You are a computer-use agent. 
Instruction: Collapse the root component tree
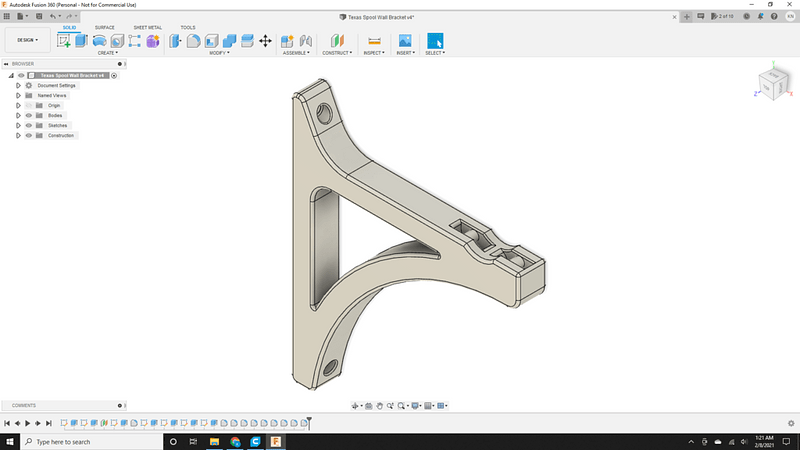(11, 76)
